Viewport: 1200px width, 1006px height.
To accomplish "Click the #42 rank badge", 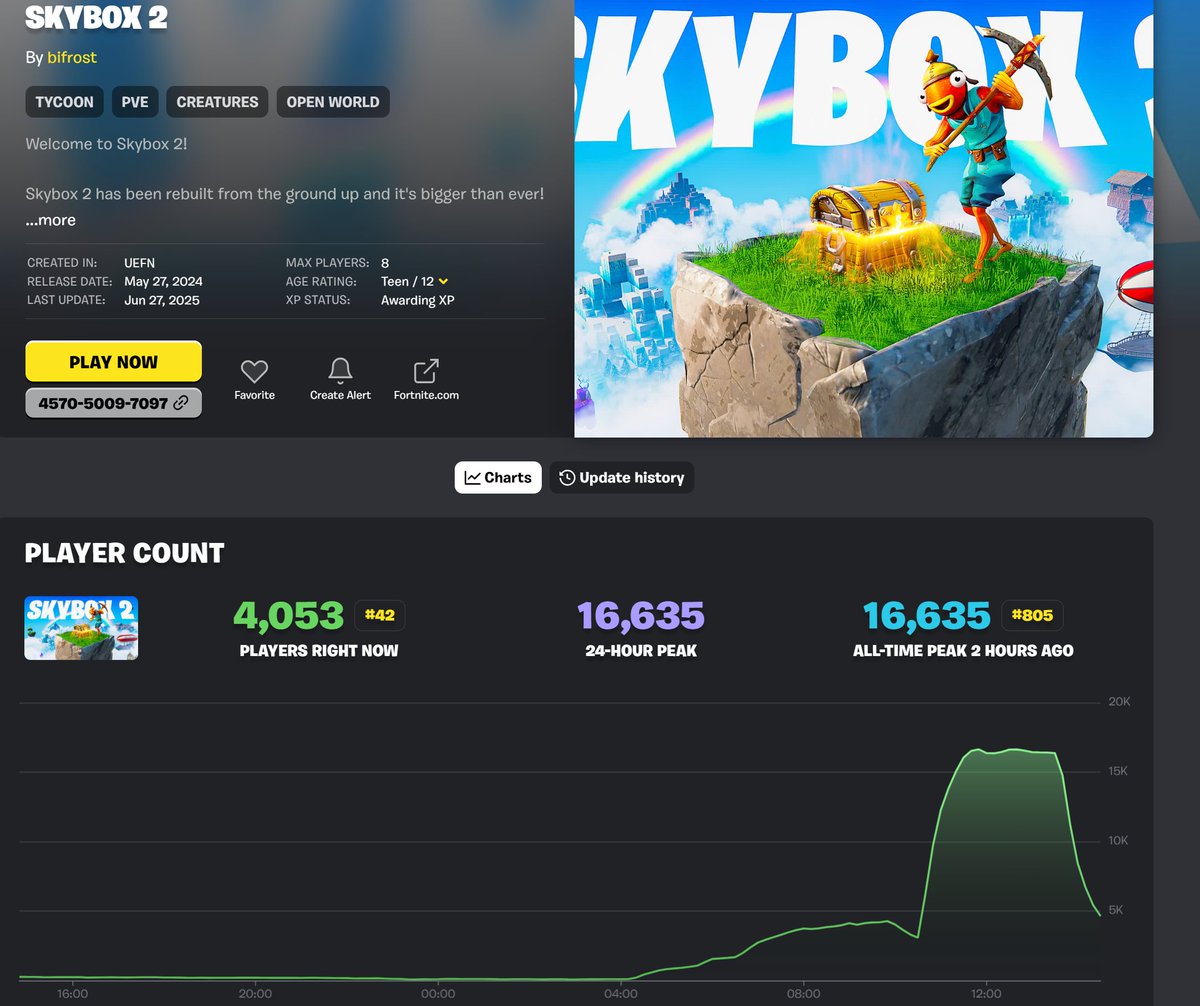I will [380, 615].
